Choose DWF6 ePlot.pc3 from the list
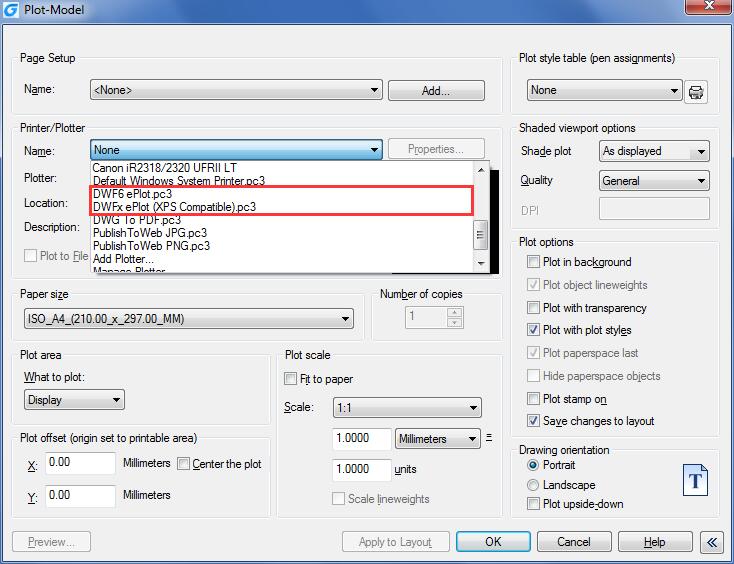This screenshot has height=564, width=734. point(132,194)
